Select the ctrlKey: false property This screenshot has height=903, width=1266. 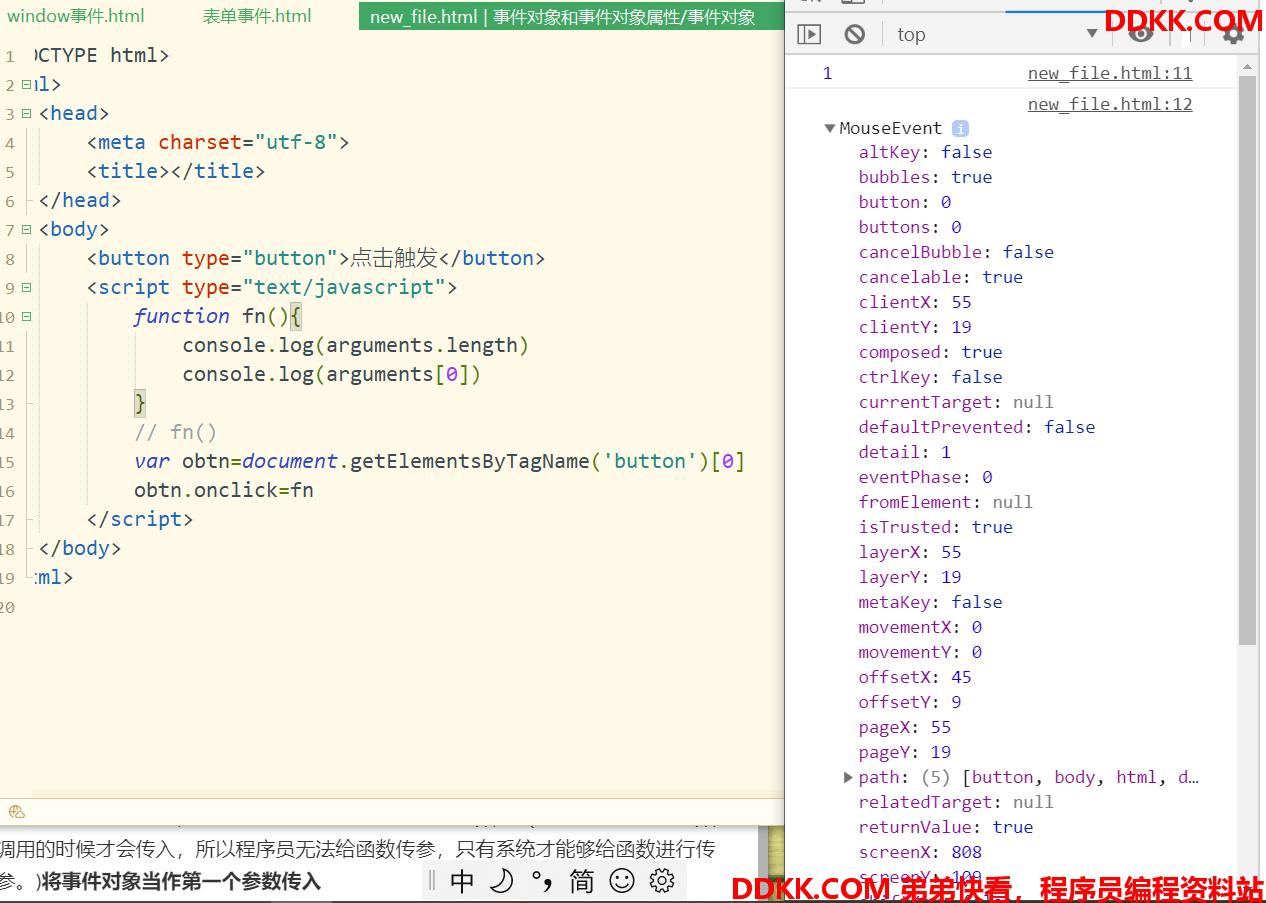point(930,377)
